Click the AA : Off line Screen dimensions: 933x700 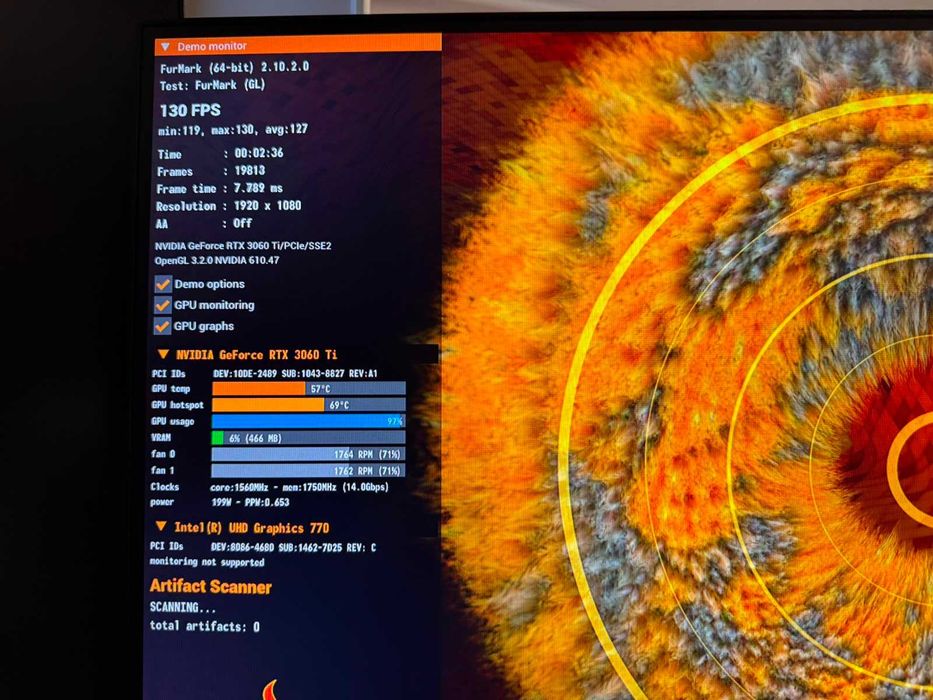pos(203,223)
